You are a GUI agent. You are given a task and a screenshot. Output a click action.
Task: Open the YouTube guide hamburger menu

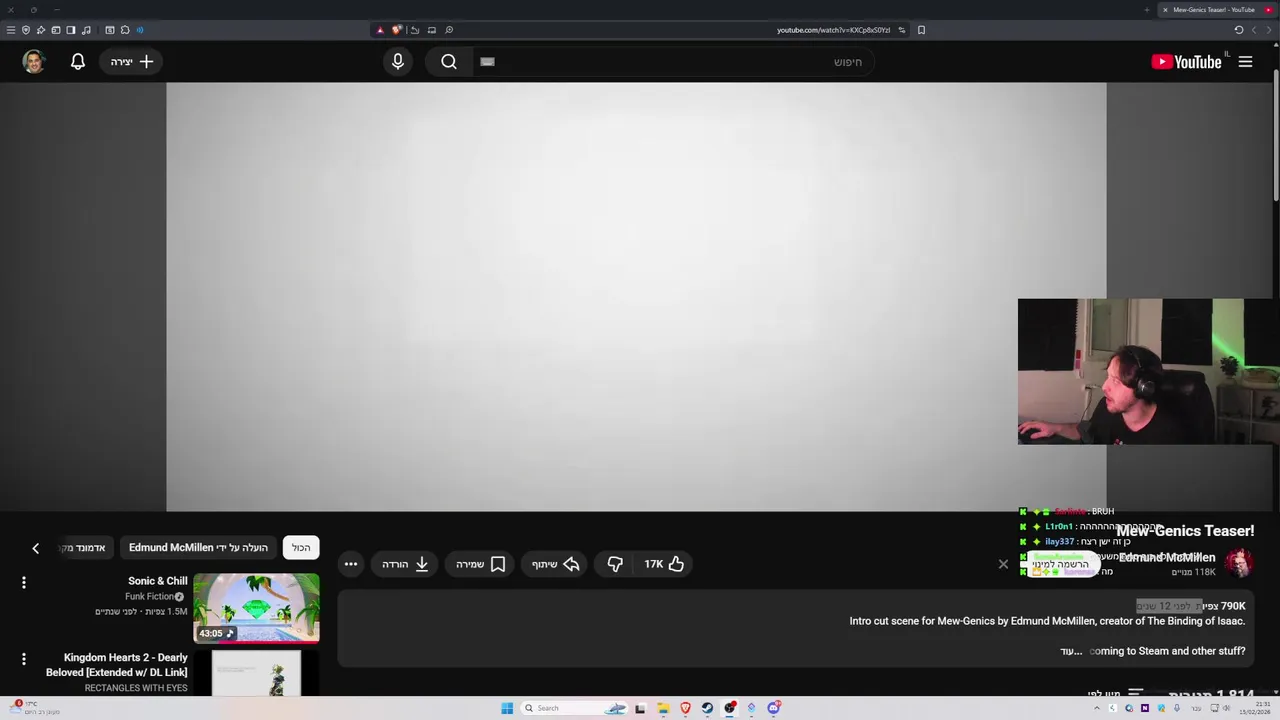click(1245, 62)
